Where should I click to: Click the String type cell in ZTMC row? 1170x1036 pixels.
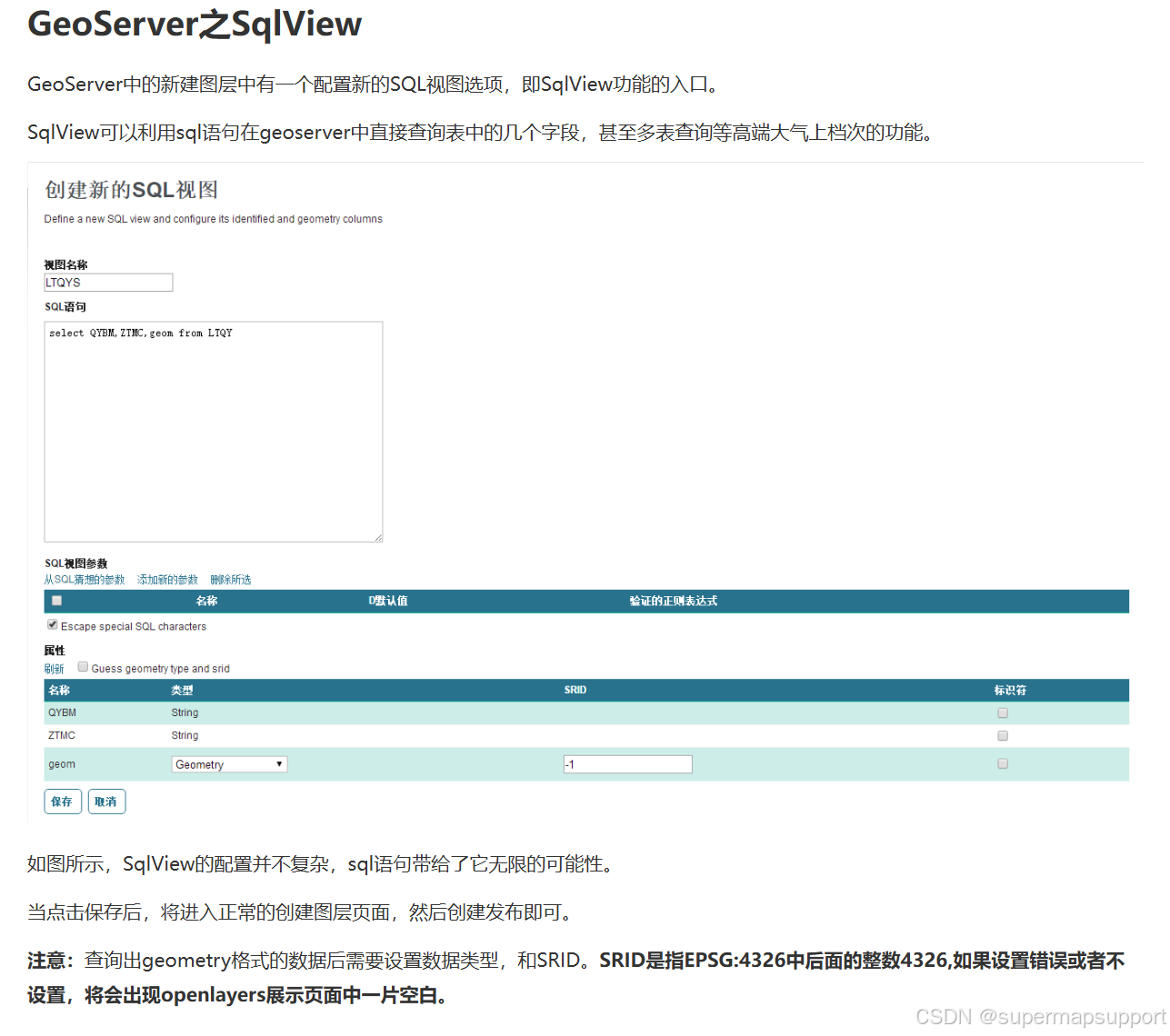tap(185, 736)
